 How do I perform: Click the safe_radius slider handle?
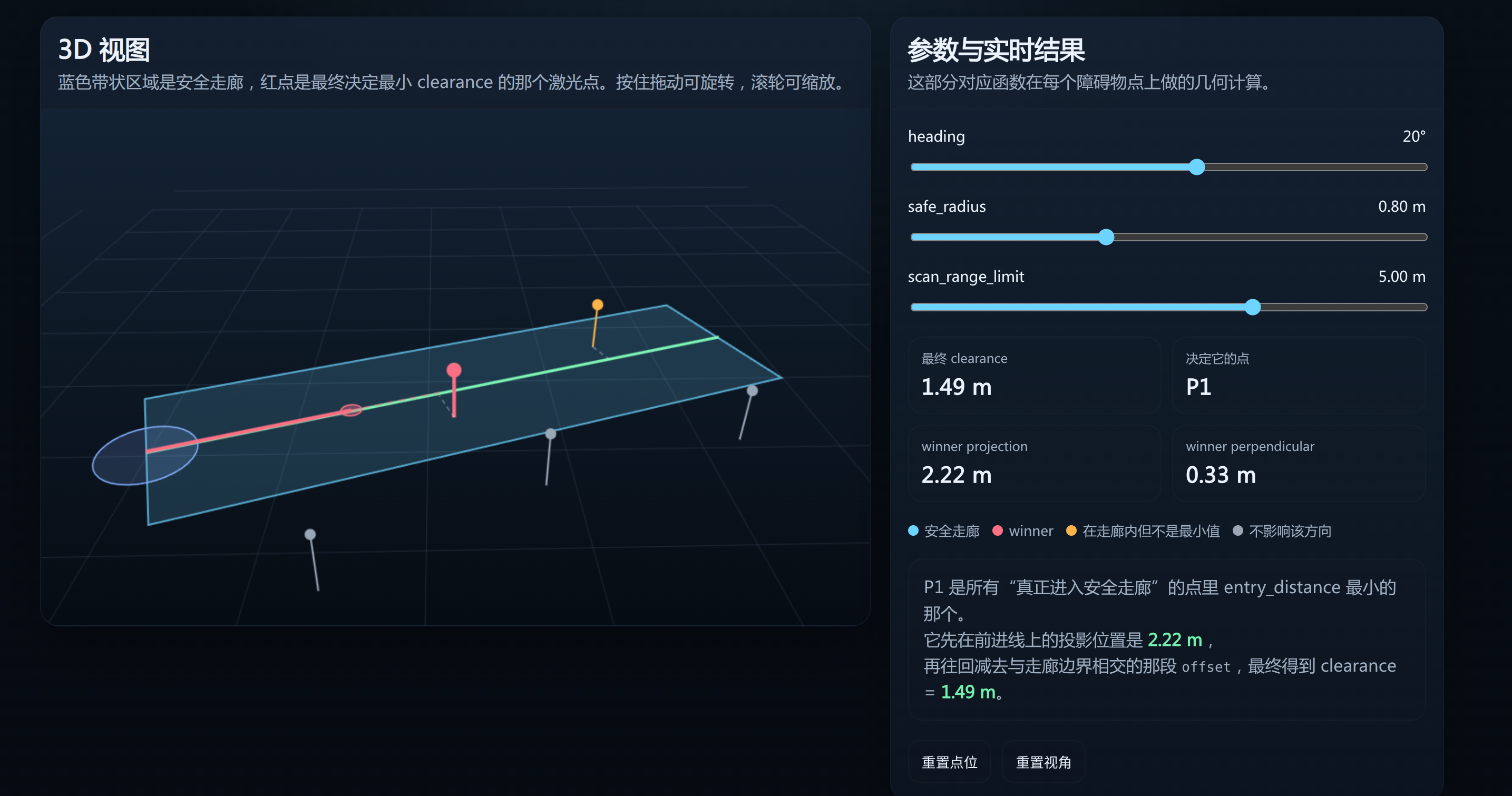pyautogui.click(x=1106, y=237)
